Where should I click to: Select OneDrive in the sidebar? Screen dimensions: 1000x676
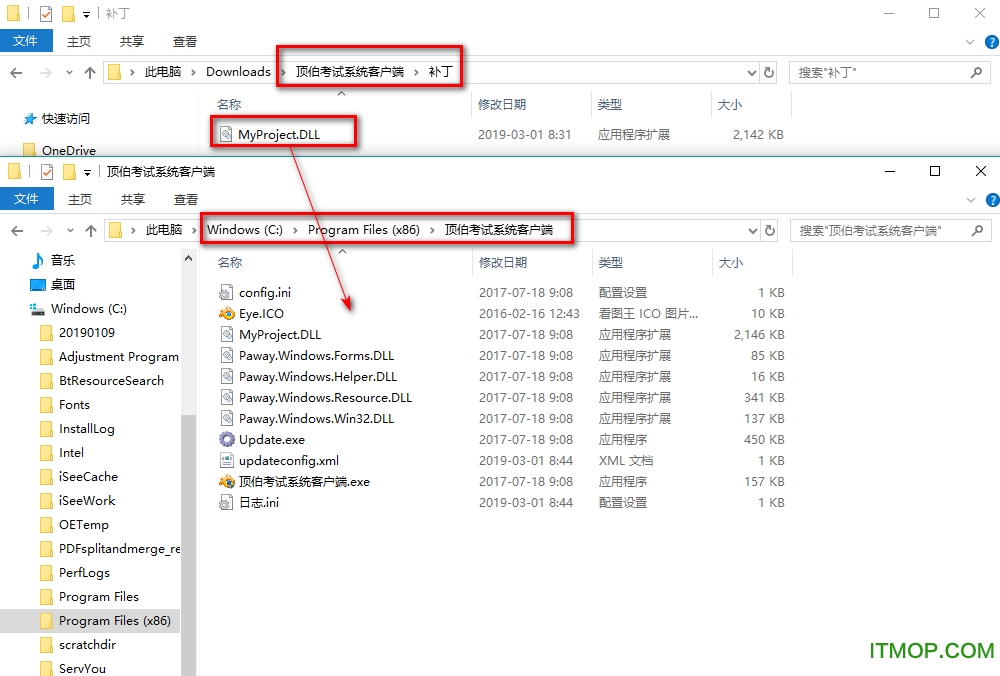(69, 152)
